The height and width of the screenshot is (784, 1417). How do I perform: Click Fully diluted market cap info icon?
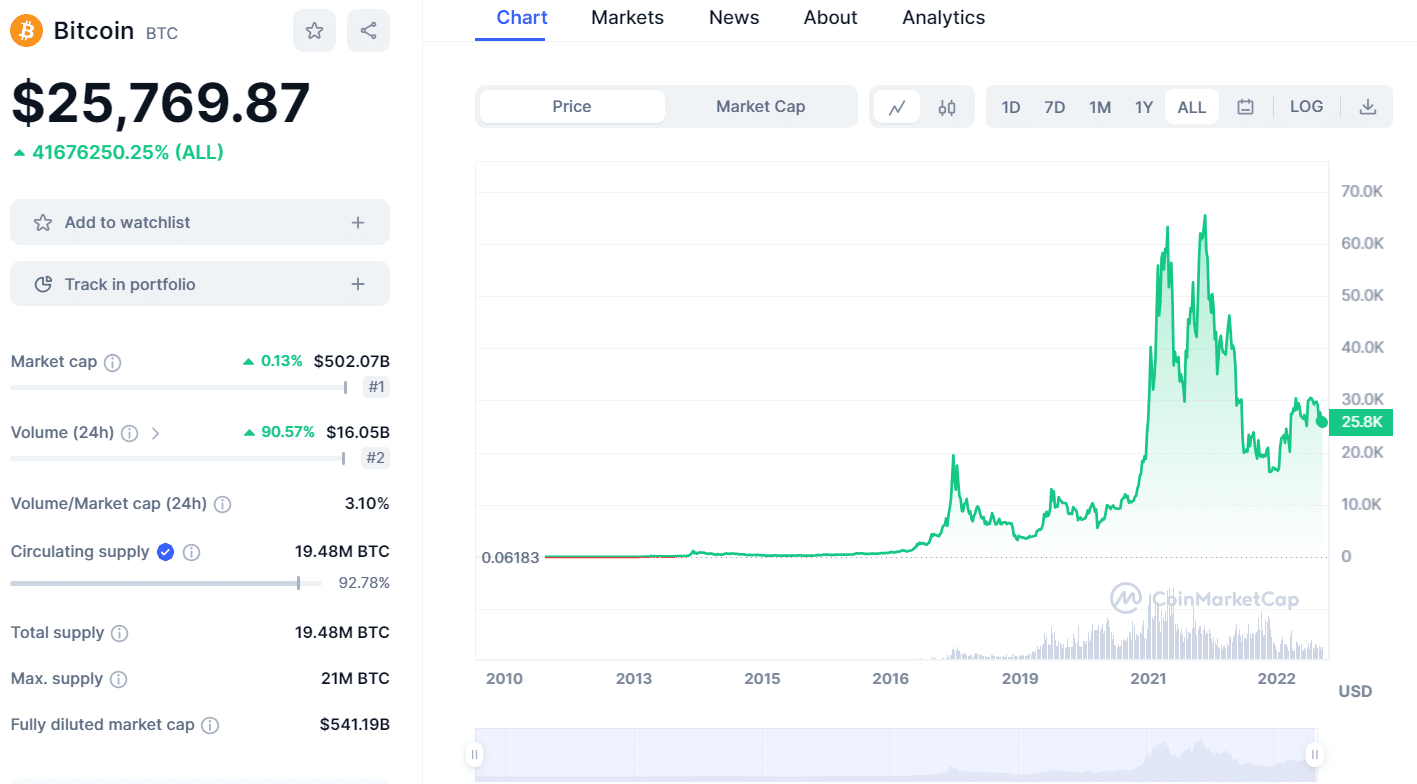(210, 725)
